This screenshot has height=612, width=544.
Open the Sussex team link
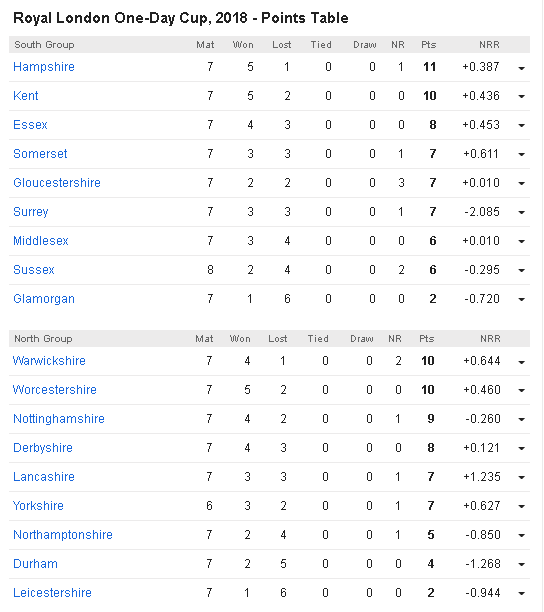[34, 270]
